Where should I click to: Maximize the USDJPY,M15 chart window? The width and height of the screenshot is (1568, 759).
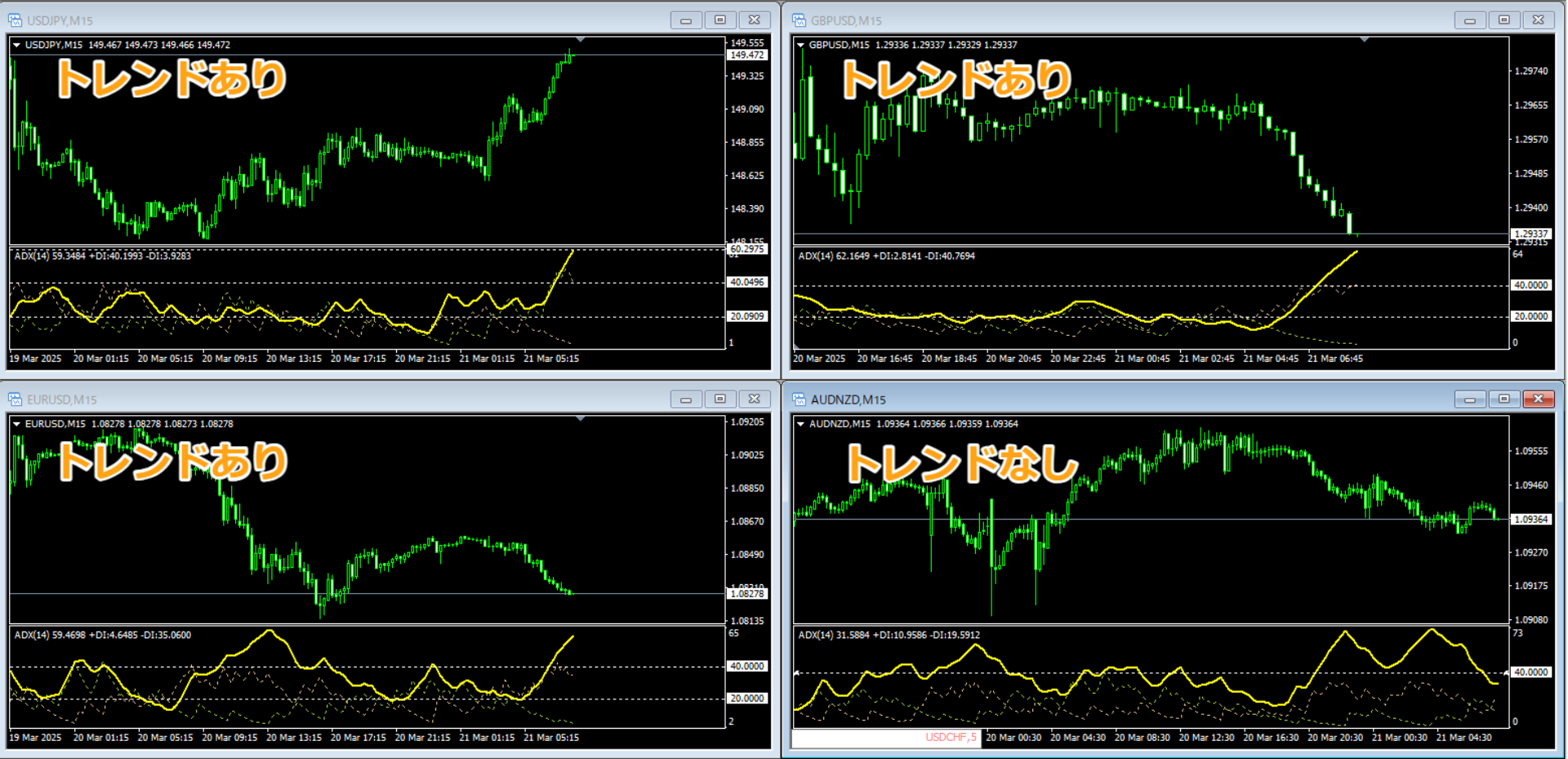719,20
